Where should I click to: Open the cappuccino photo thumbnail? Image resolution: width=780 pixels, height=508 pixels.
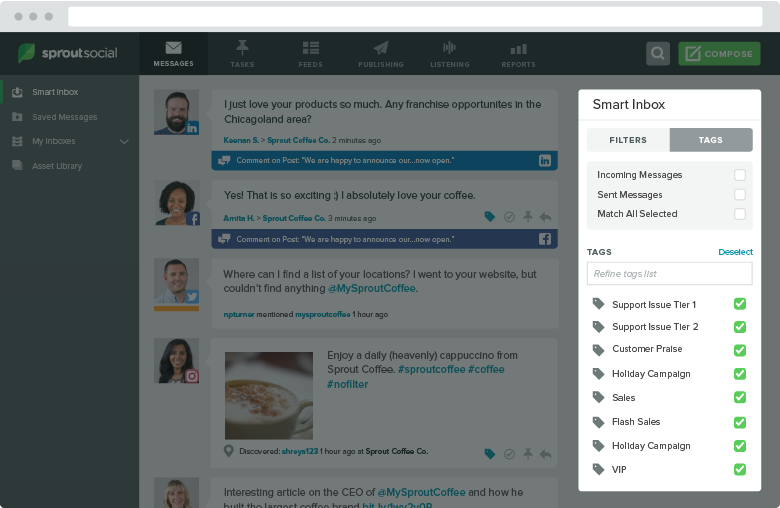269,396
